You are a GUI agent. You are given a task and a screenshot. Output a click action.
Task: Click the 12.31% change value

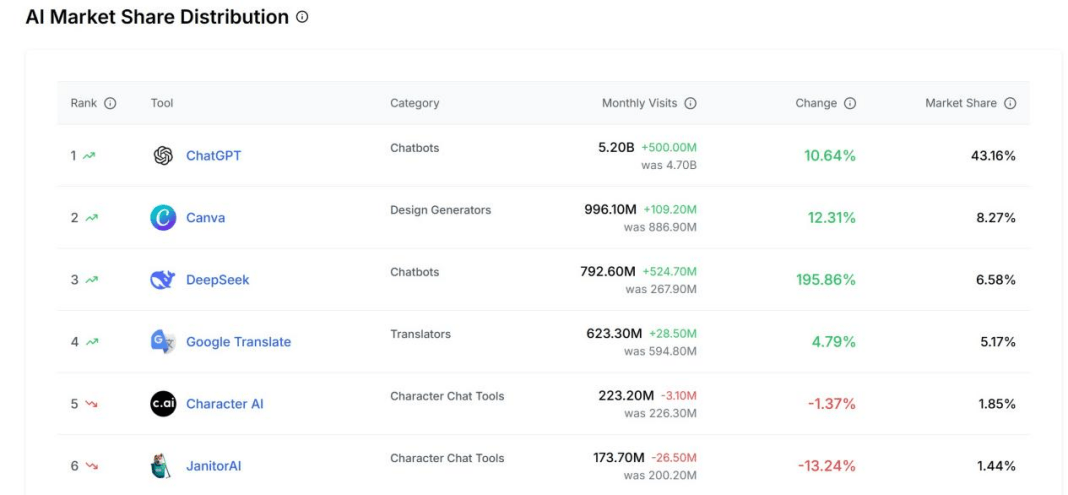click(x=832, y=218)
